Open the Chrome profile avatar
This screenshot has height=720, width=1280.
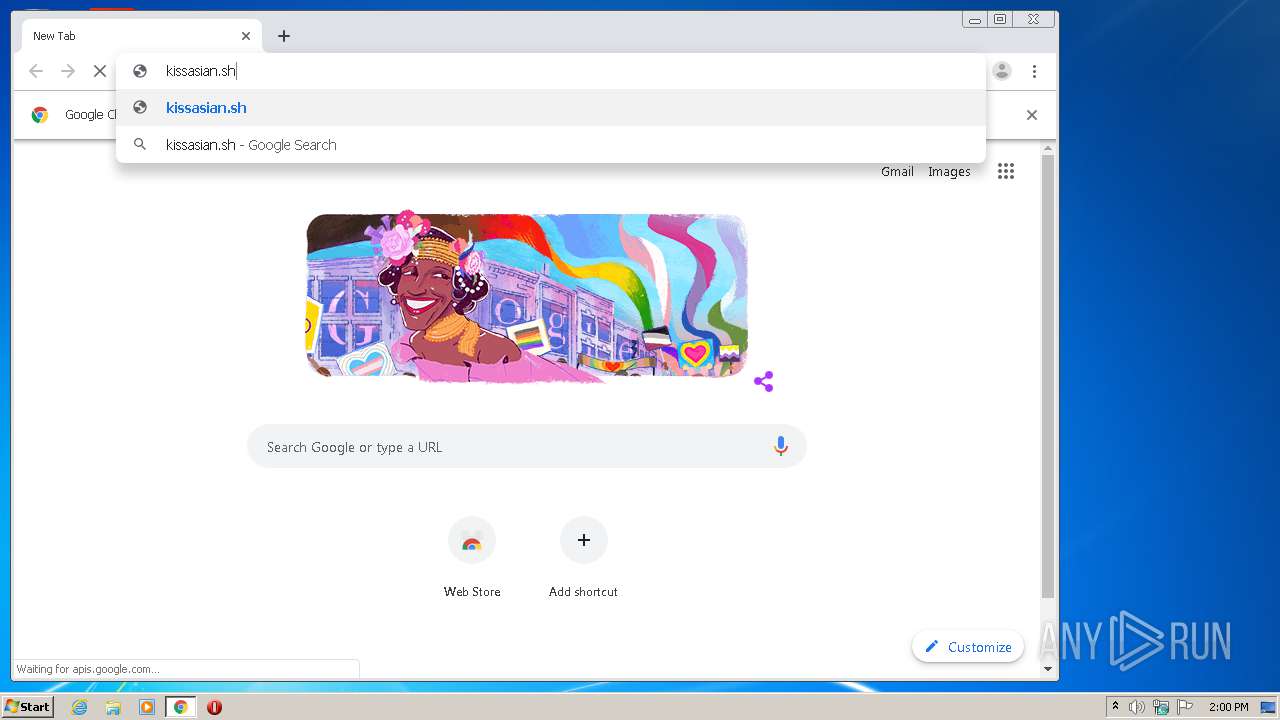[1002, 71]
